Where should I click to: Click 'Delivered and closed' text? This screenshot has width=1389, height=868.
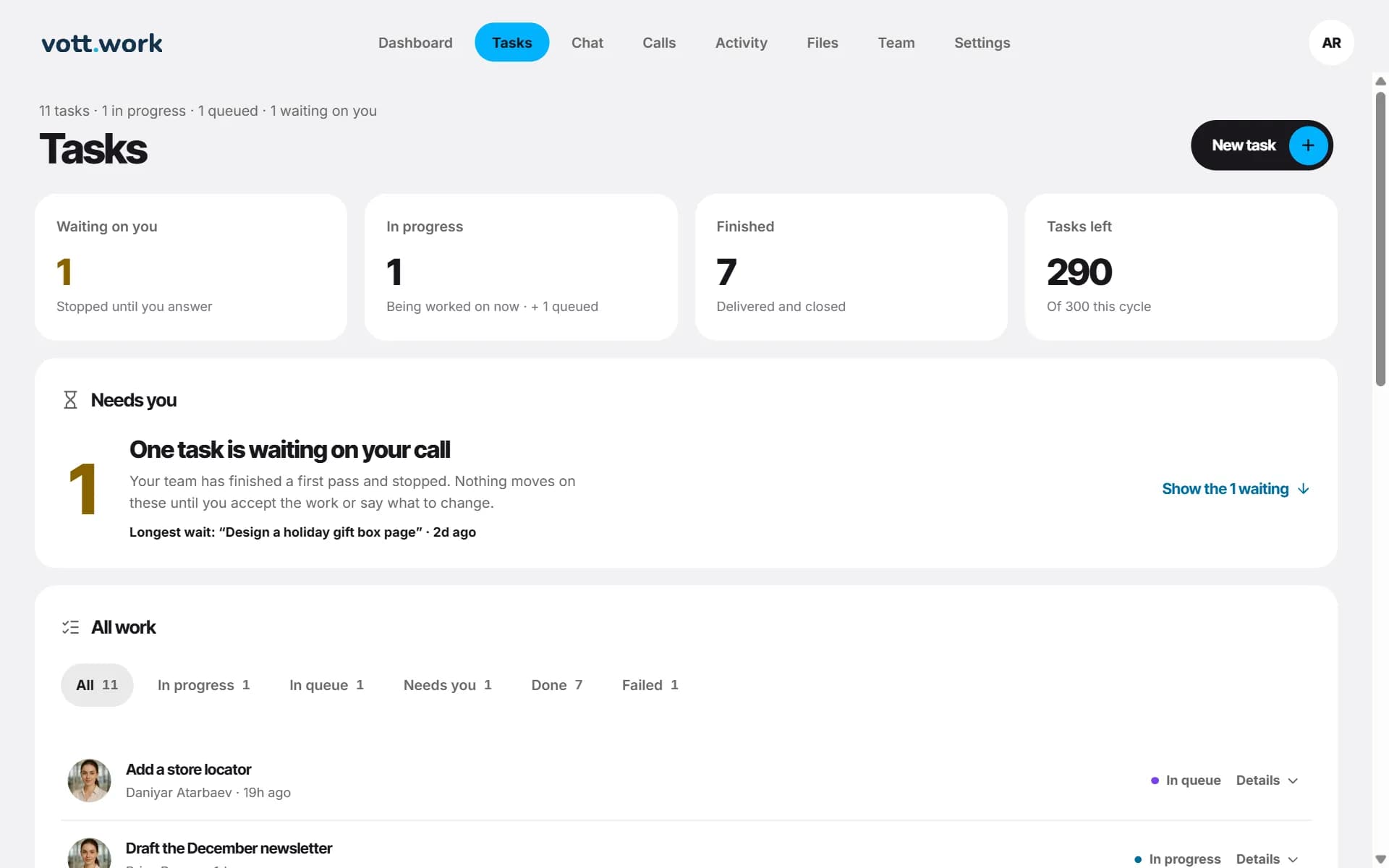[781, 307]
